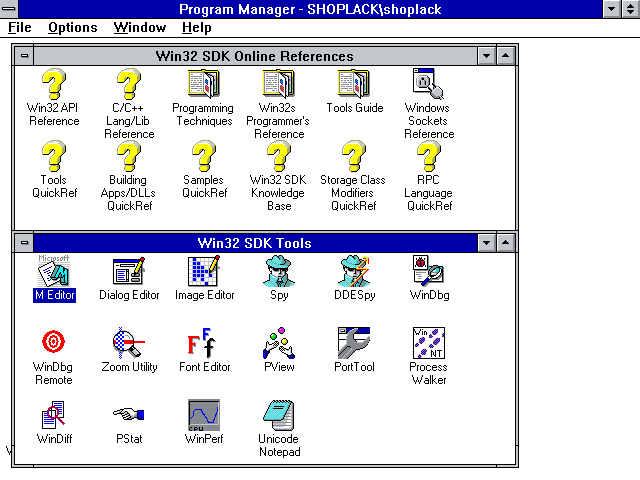Select the Font Editor icon

[204, 342]
